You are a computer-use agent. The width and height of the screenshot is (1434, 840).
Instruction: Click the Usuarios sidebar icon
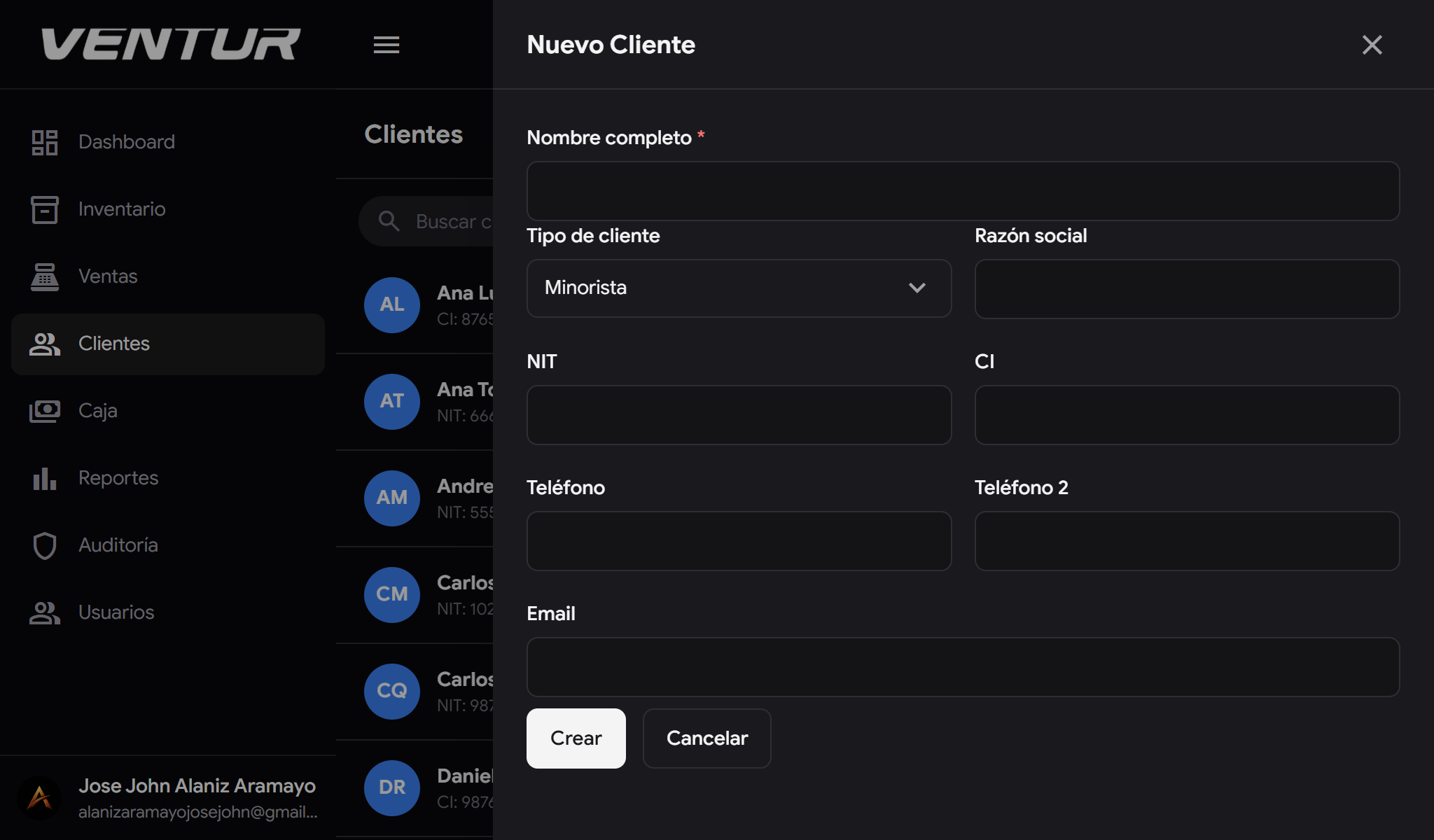(x=45, y=612)
